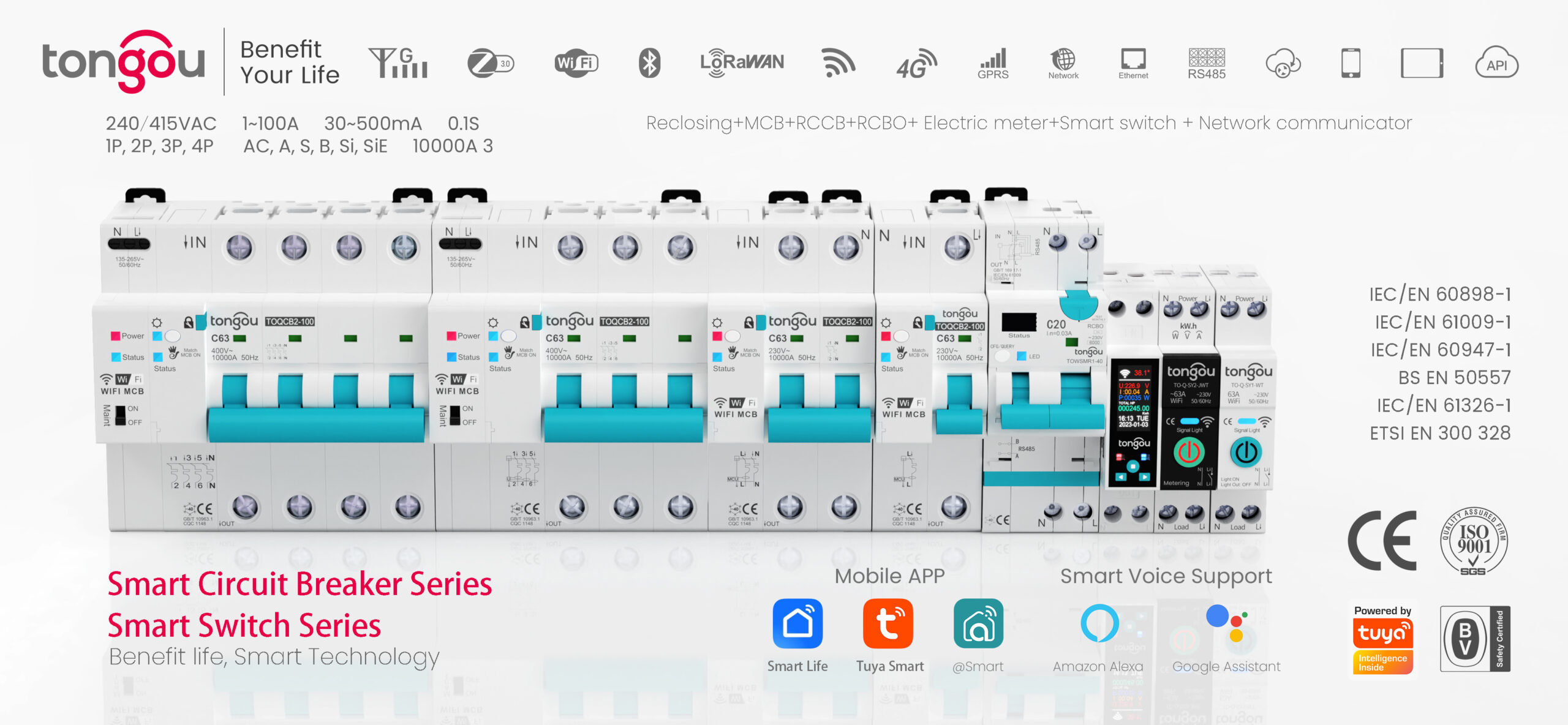
Task: Click the tablet device icon
Action: [x=1422, y=63]
